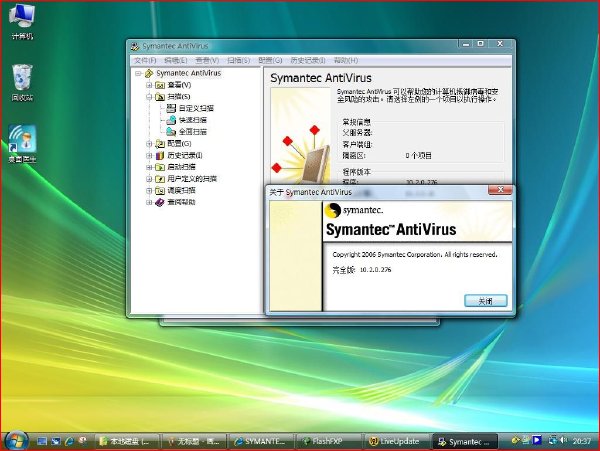
Task: Select the 快速扫描 scan icon
Action: tap(171, 120)
